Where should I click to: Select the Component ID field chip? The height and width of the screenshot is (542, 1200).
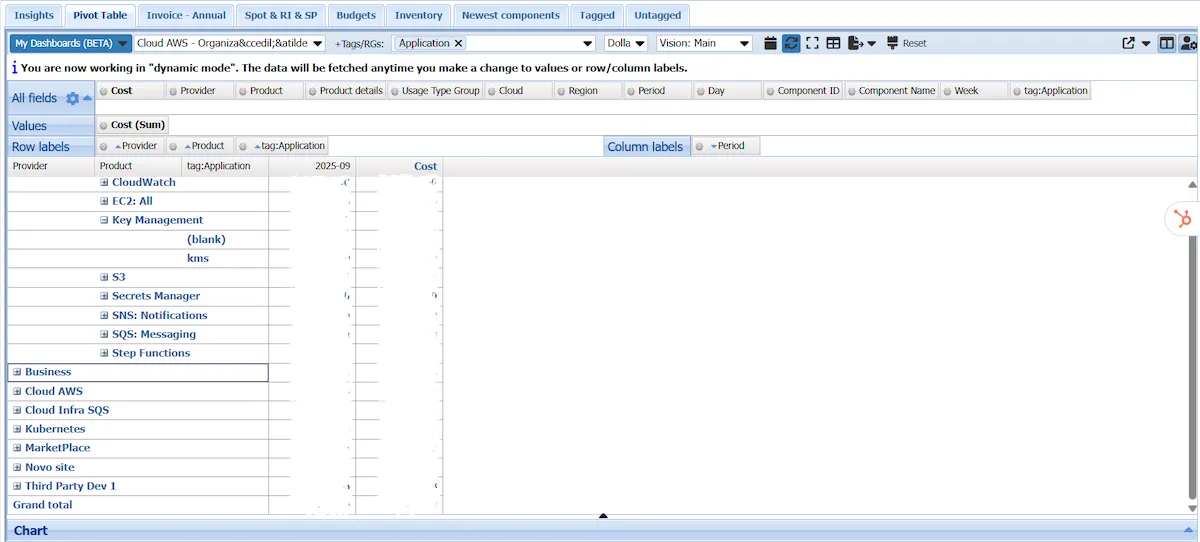pyautogui.click(x=803, y=90)
